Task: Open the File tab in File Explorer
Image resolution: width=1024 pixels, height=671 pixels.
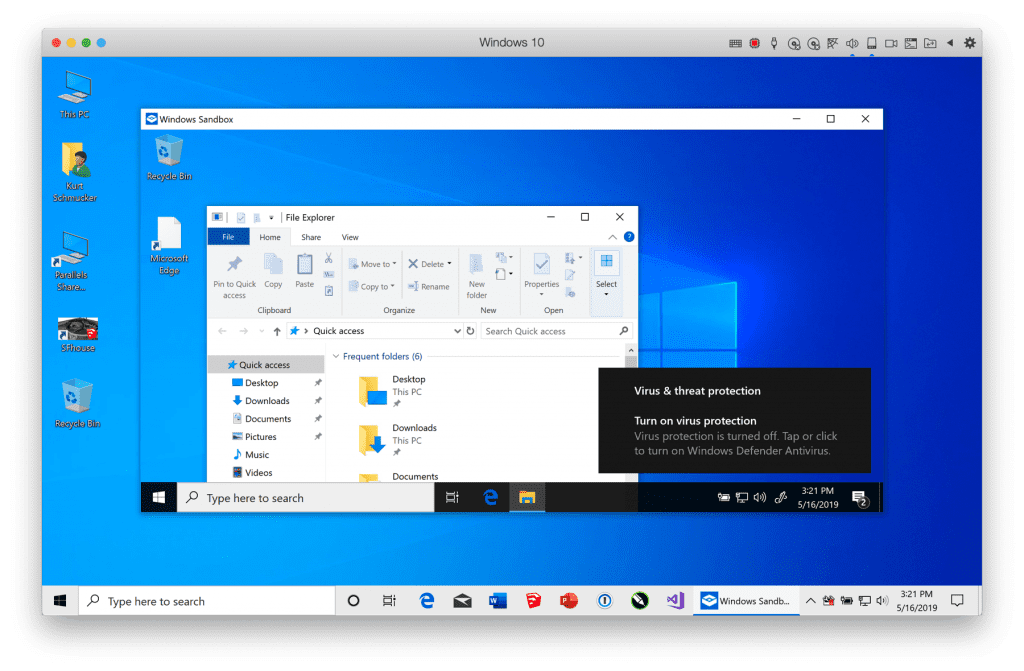Action: [x=228, y=237]
